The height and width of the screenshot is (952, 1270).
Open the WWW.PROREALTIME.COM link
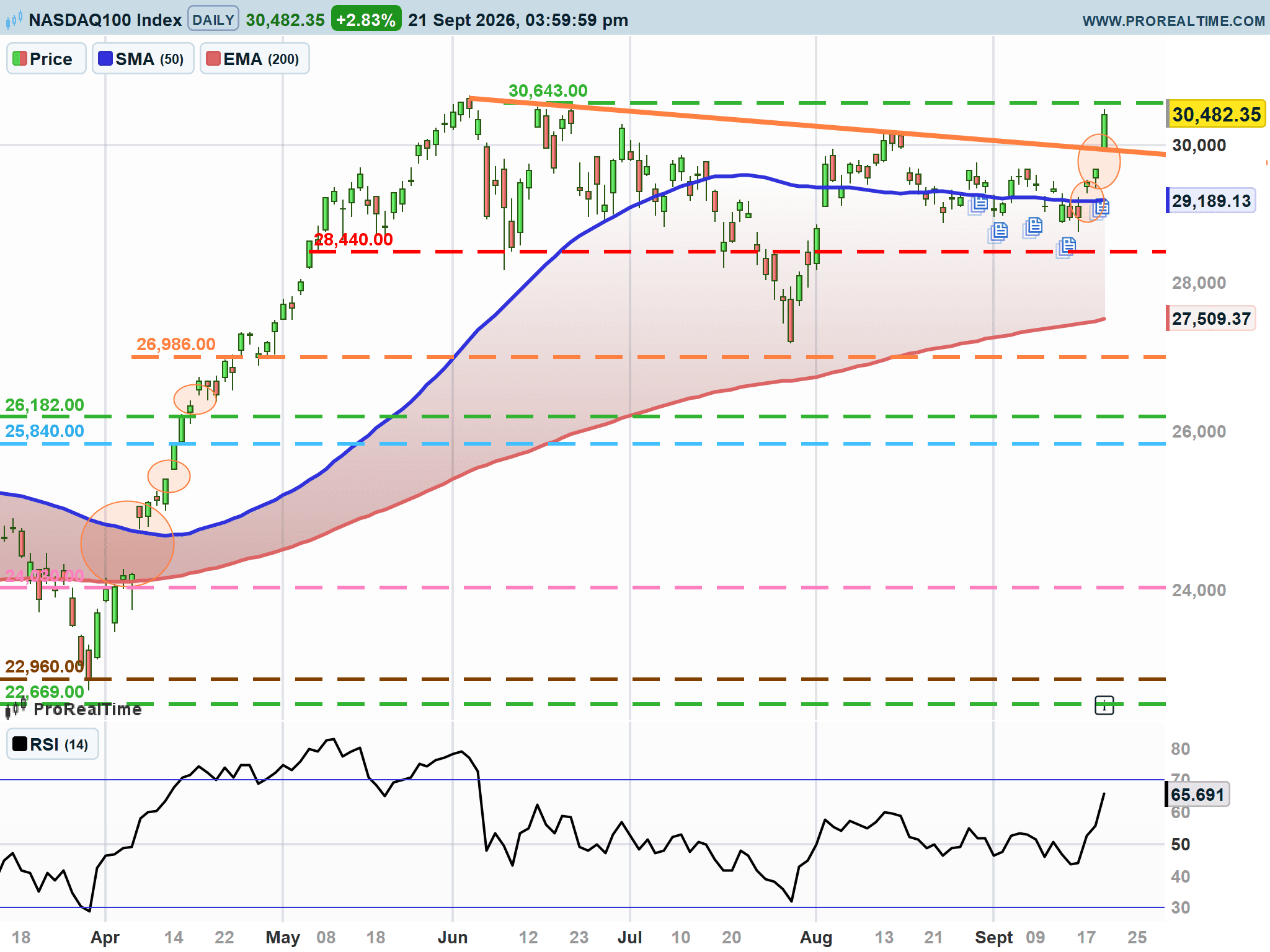[1173, 21]
